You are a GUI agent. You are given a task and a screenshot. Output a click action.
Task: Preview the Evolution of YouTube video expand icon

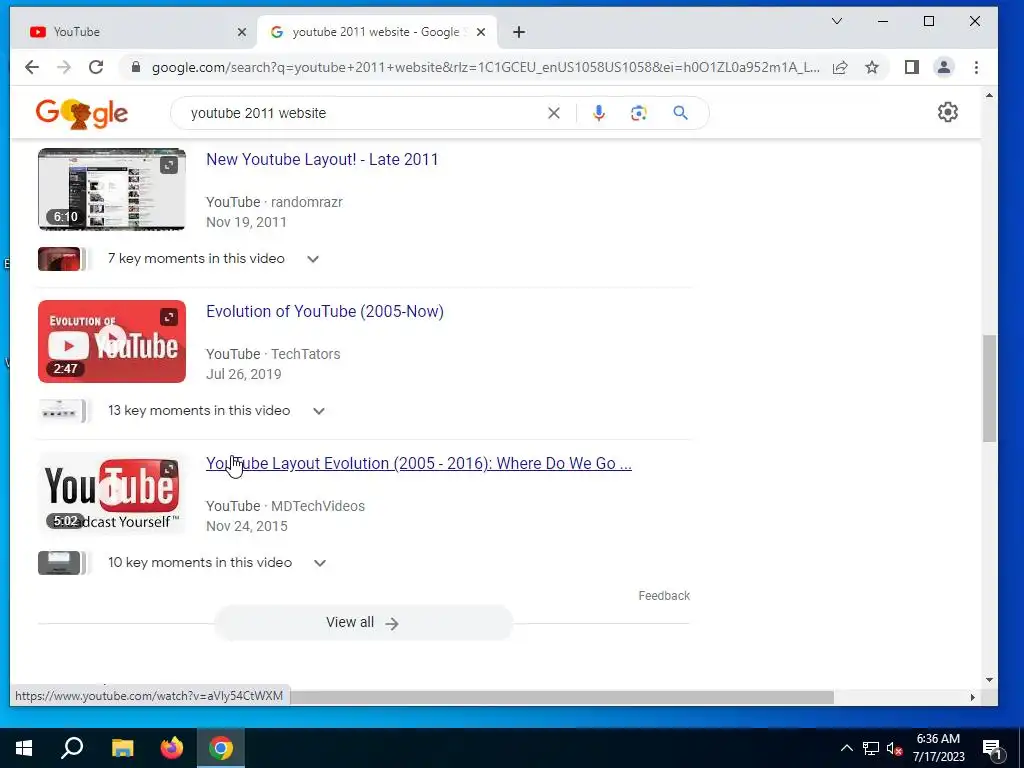[x=169, y=317]
